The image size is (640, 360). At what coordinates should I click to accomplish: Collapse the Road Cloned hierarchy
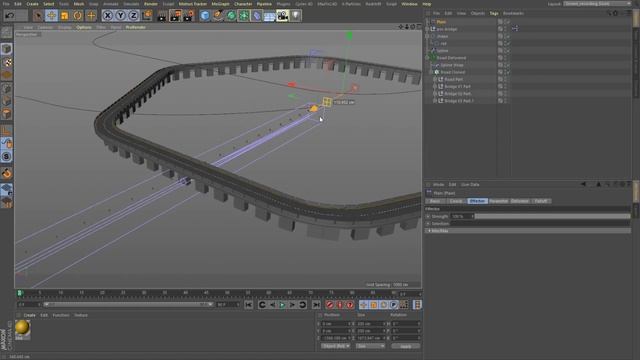coord(431,72)
